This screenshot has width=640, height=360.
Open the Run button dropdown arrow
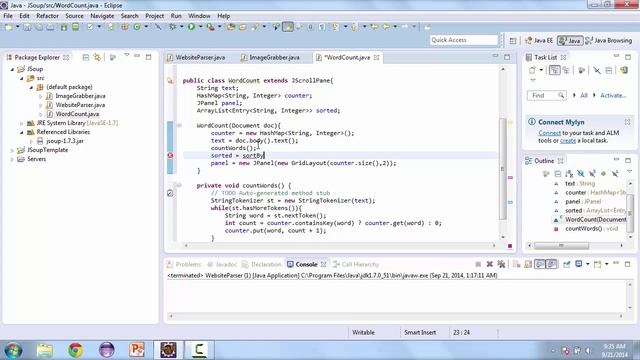(200, 27)
